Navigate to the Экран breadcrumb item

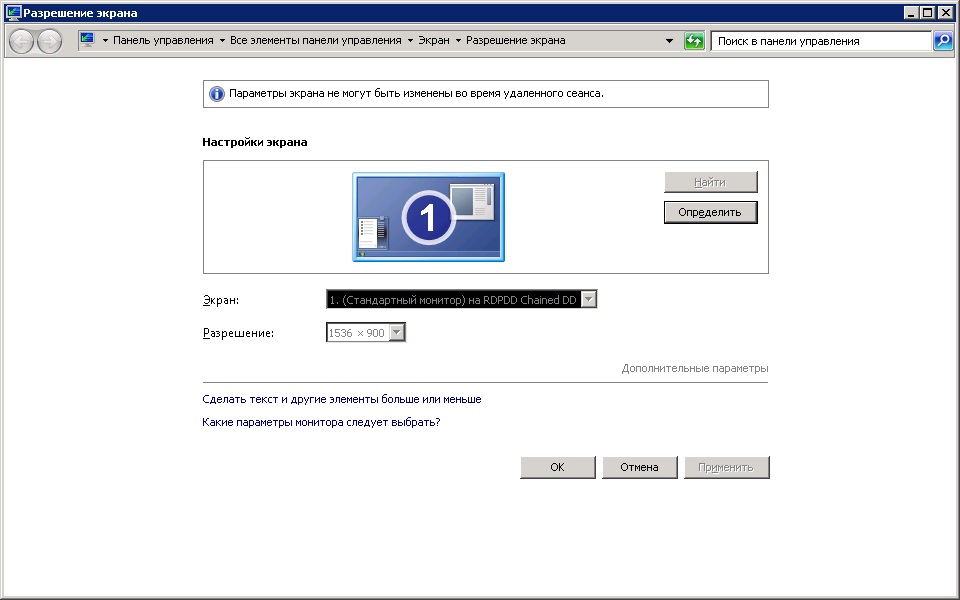coord(433,41)
